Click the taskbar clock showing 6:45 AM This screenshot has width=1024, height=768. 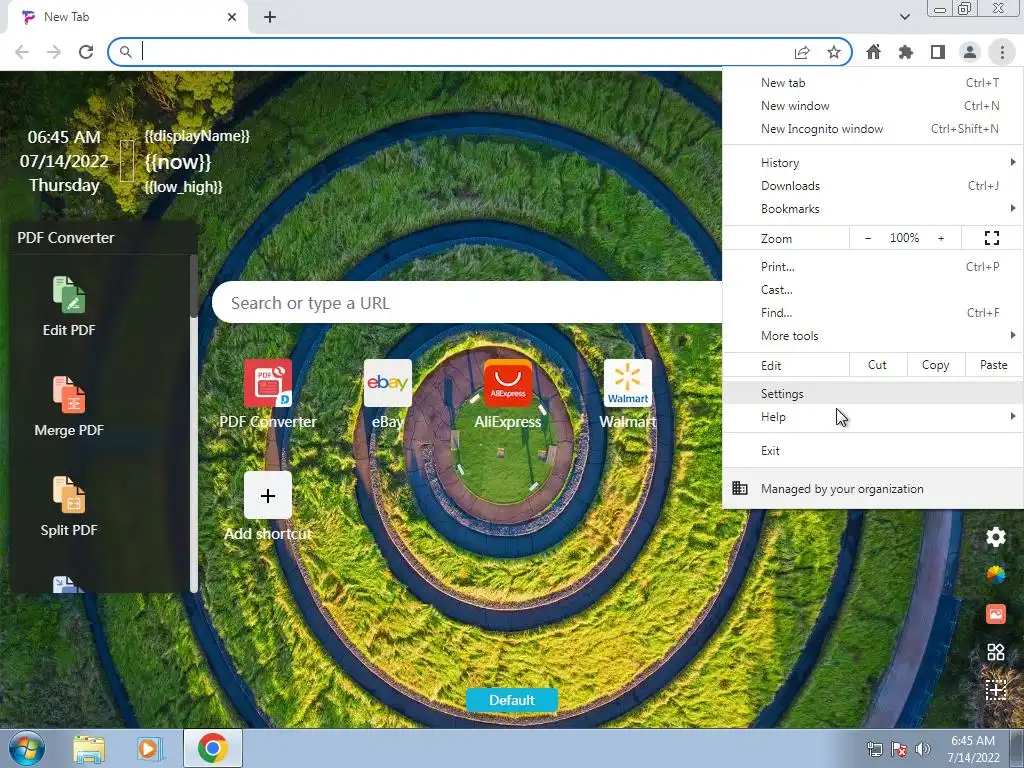972,748
